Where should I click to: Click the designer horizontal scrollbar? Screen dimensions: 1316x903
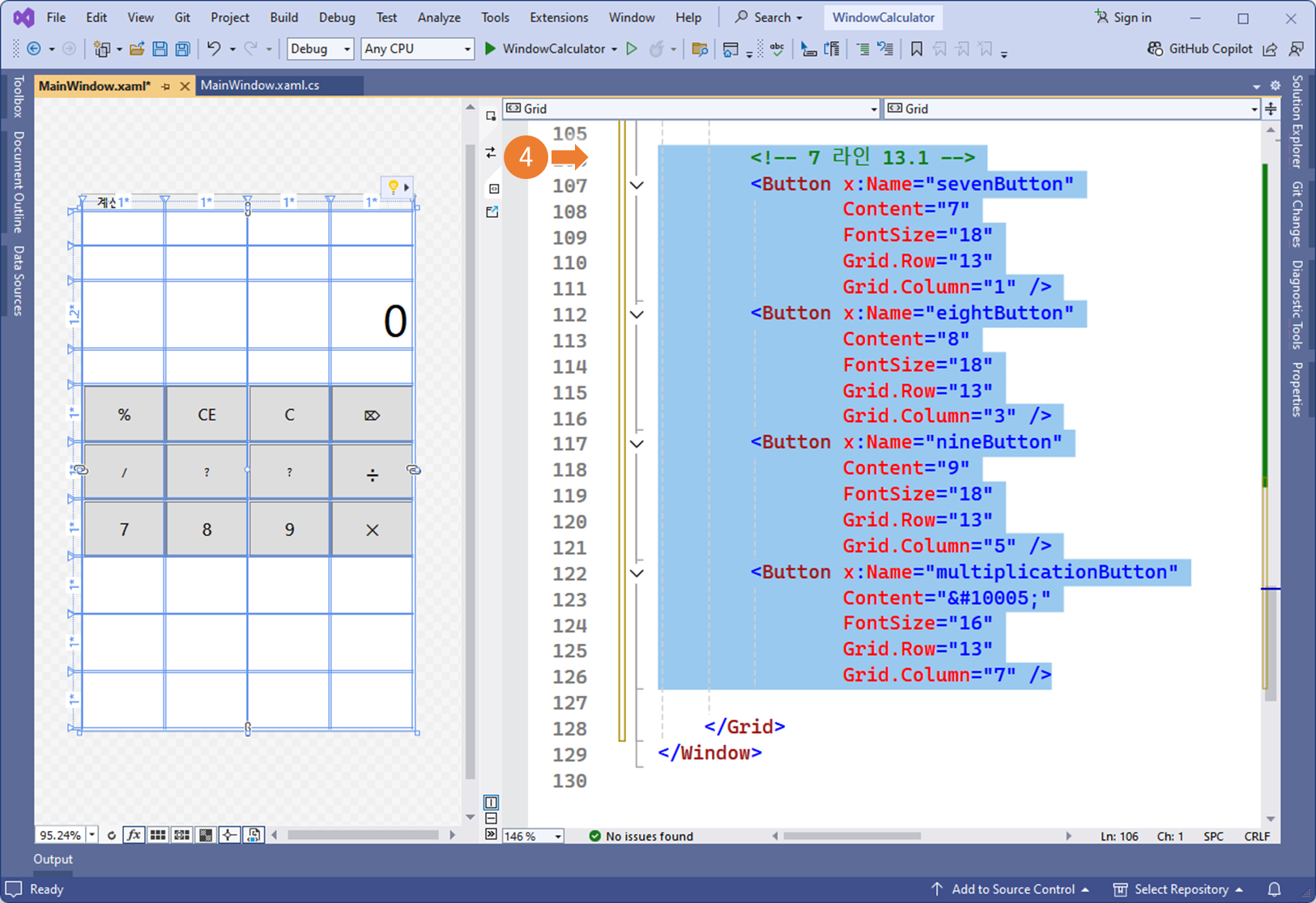pyautogui.click(x=363, y=835)
